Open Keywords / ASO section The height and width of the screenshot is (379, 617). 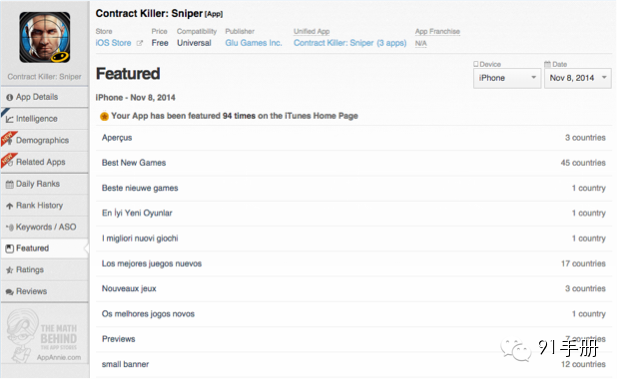(44, 227)
